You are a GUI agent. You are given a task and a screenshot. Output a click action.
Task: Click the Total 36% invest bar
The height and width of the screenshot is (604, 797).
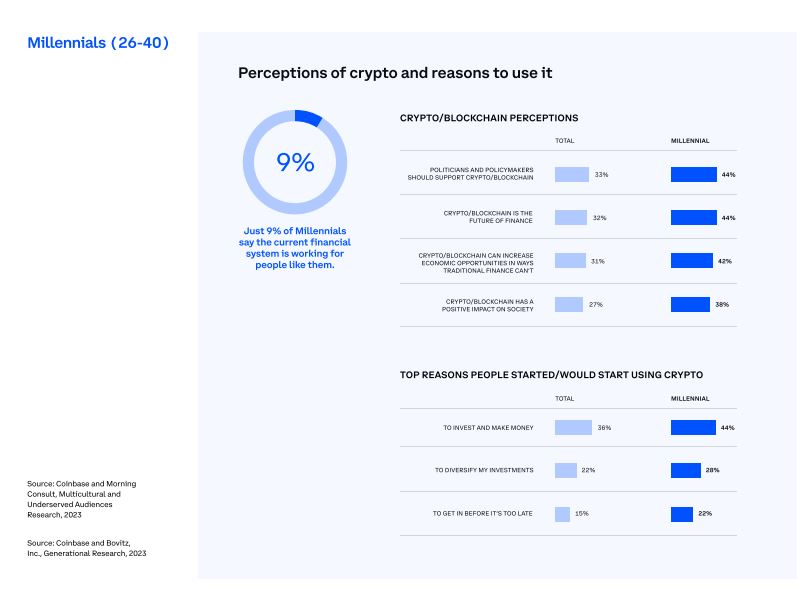[x=573, y=427]
